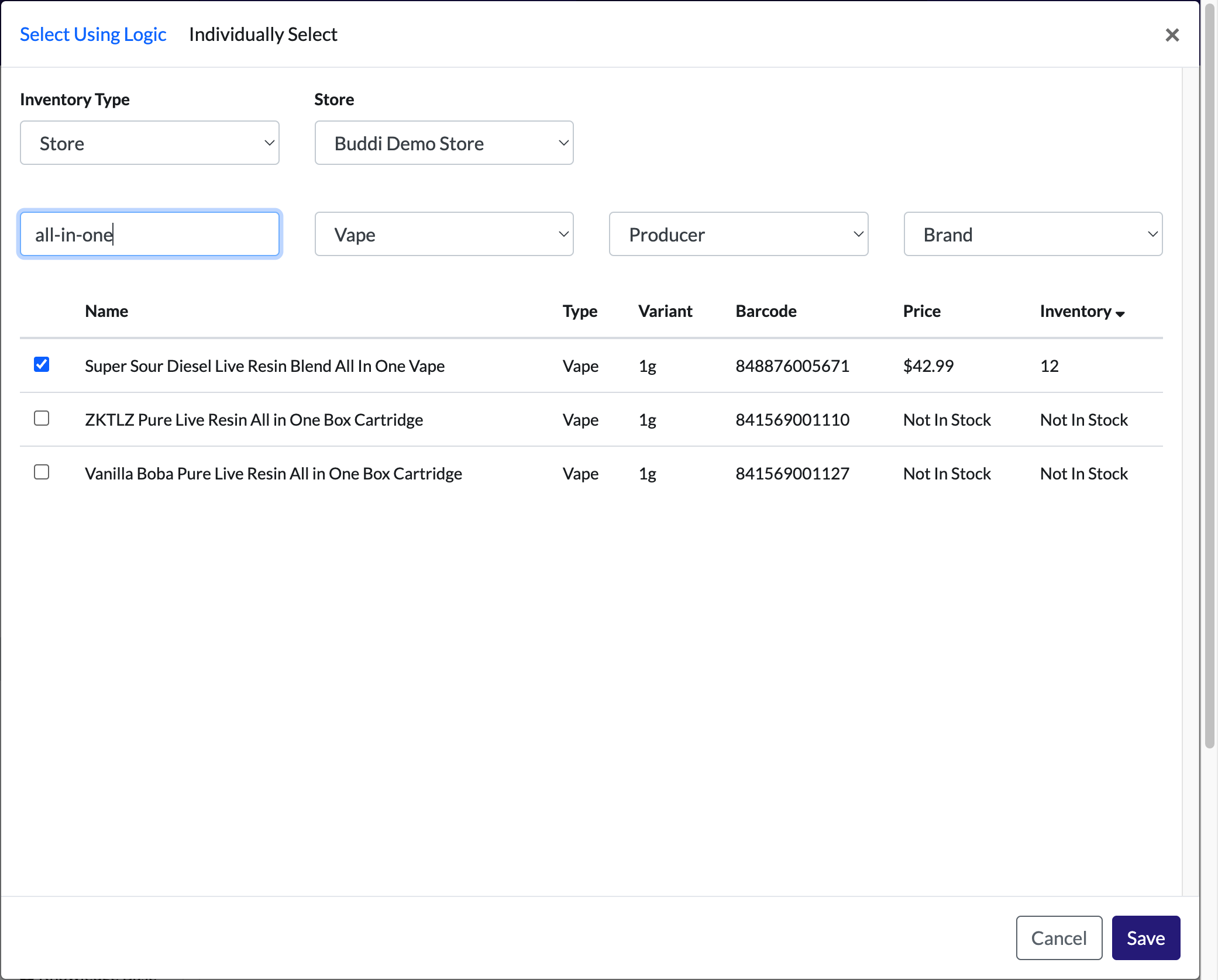Cancel the product selection
Screen dimensions: 1218x980
(1059, 938)
